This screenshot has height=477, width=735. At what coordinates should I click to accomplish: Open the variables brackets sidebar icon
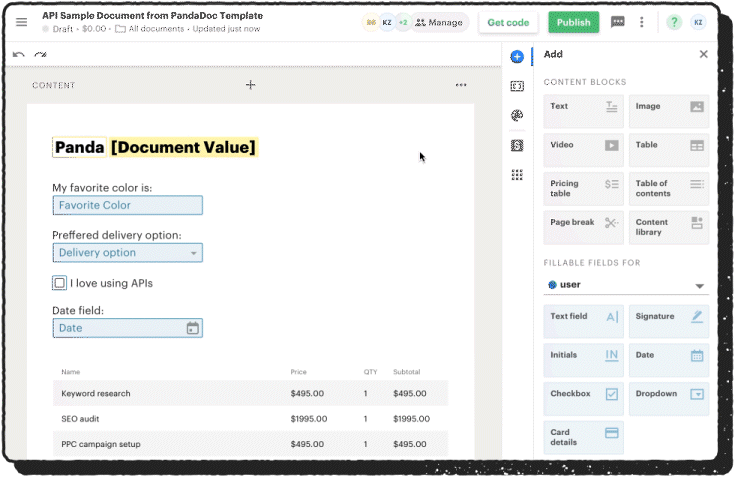517,86
